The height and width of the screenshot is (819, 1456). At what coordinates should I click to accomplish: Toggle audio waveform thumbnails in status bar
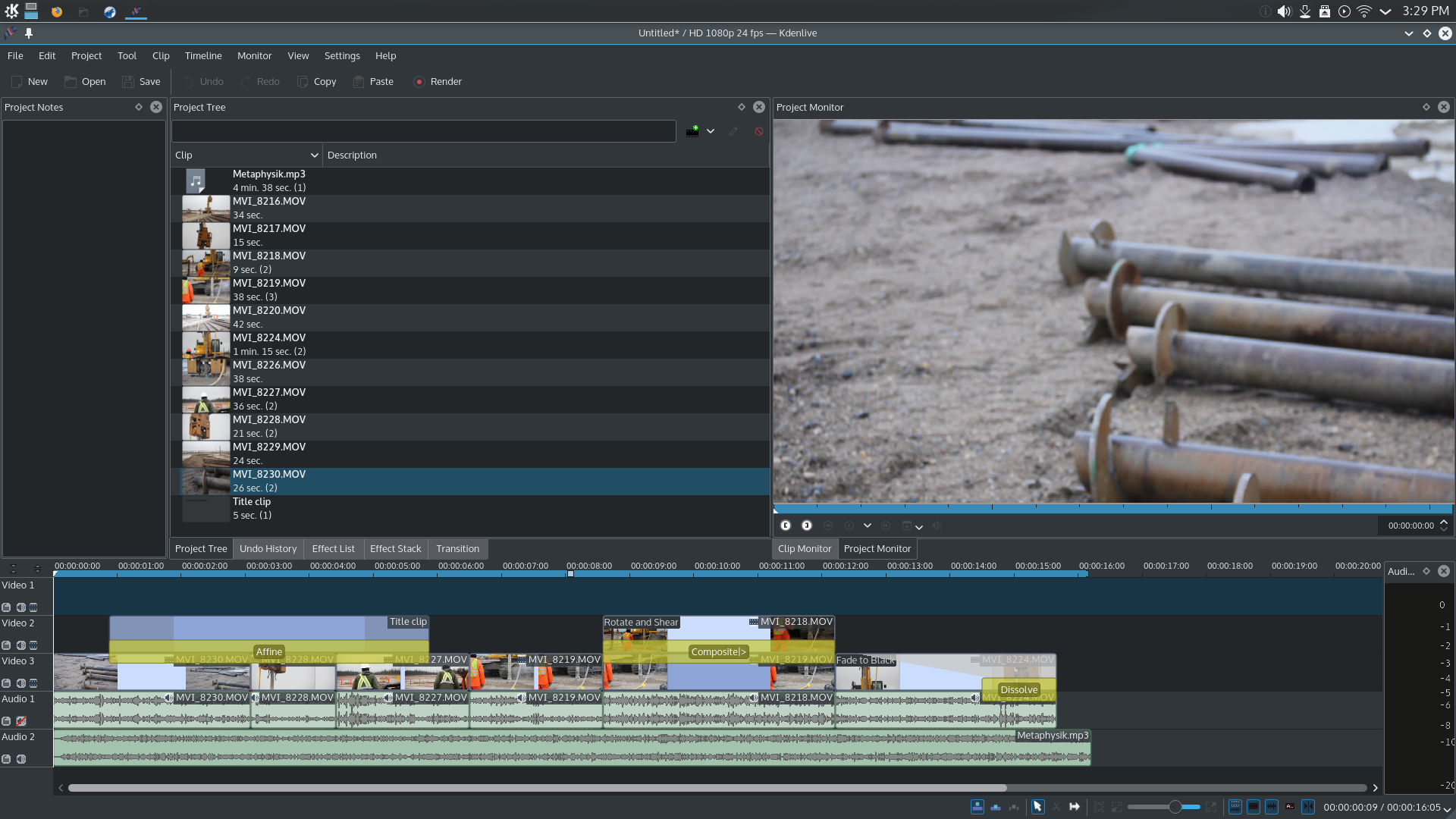click(x=1272, y=807)
